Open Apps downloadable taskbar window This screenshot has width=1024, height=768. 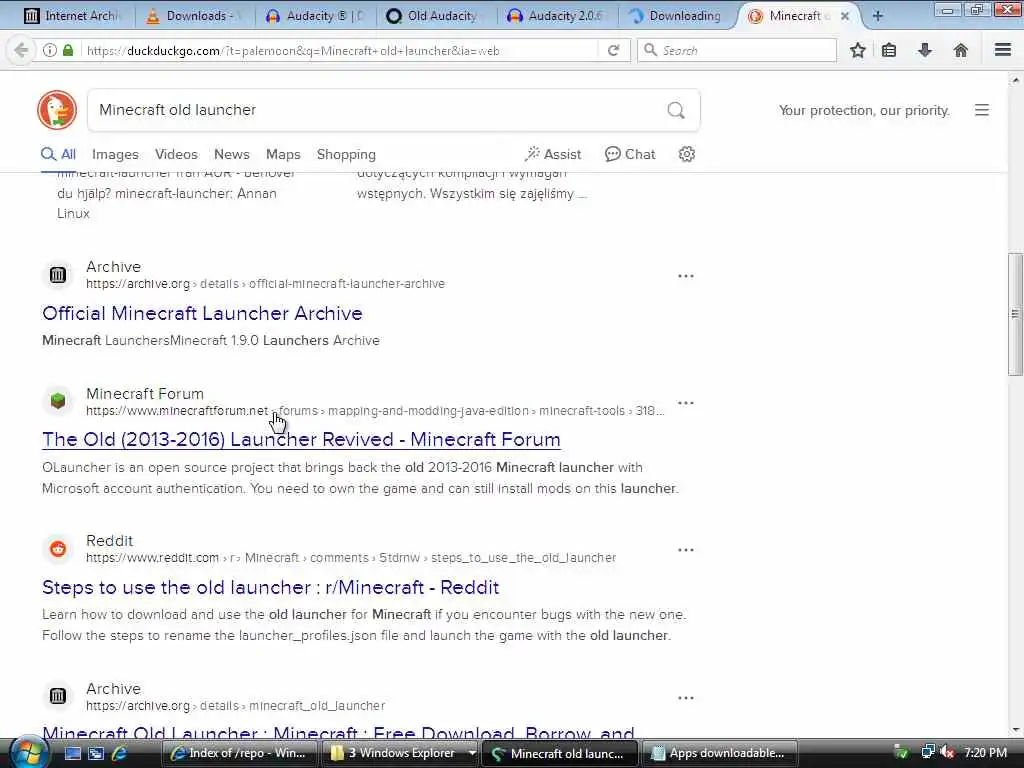[x=720, y=754]
